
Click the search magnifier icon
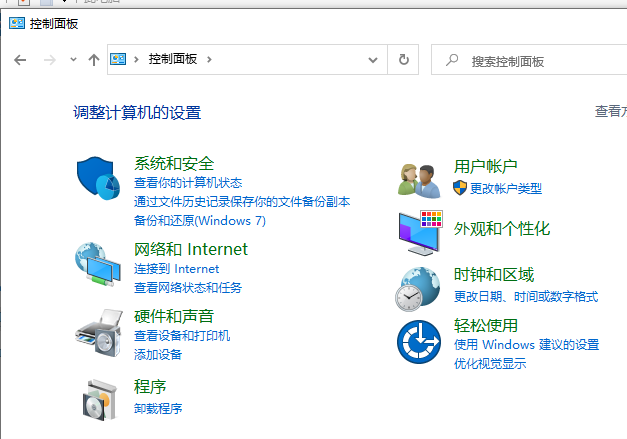(452, 60)
